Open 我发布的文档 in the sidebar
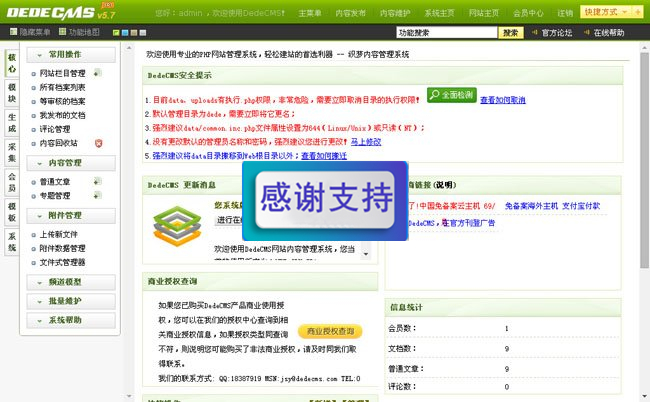Screen dimensions: 650x402 (x=62, y=115)
